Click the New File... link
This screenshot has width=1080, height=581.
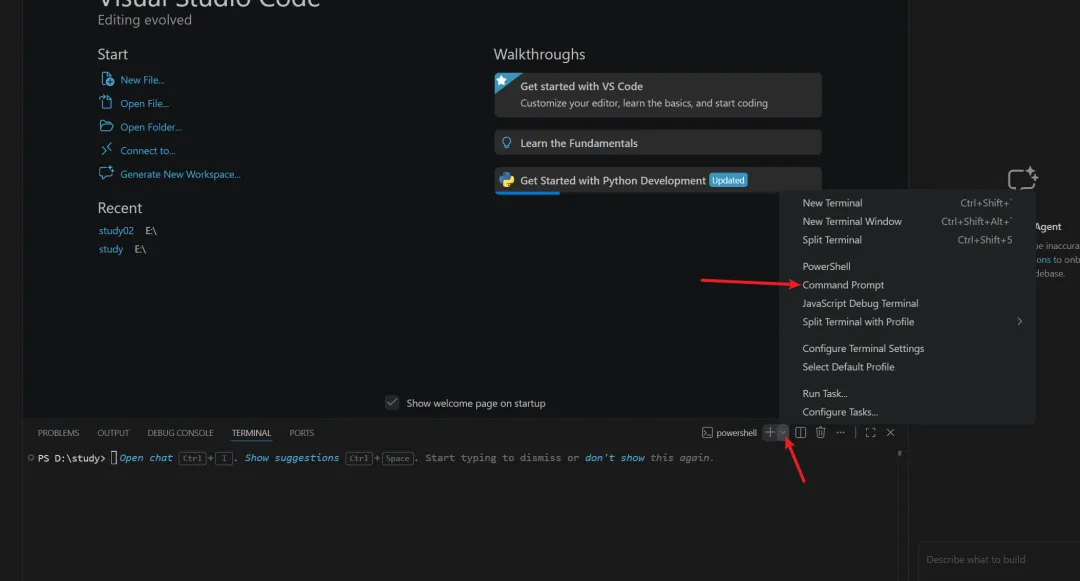(x=142, y=80)
